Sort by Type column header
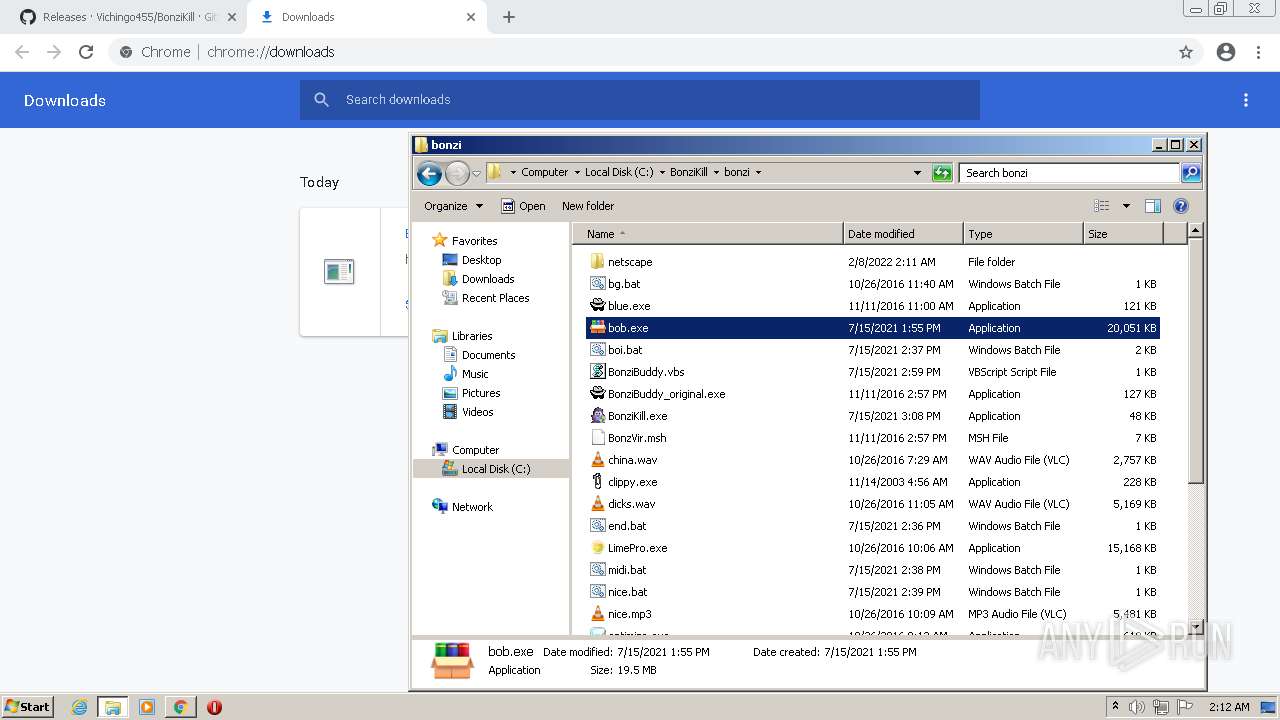This screenshot has height=720, width=1280. (x=1023, y=234)
